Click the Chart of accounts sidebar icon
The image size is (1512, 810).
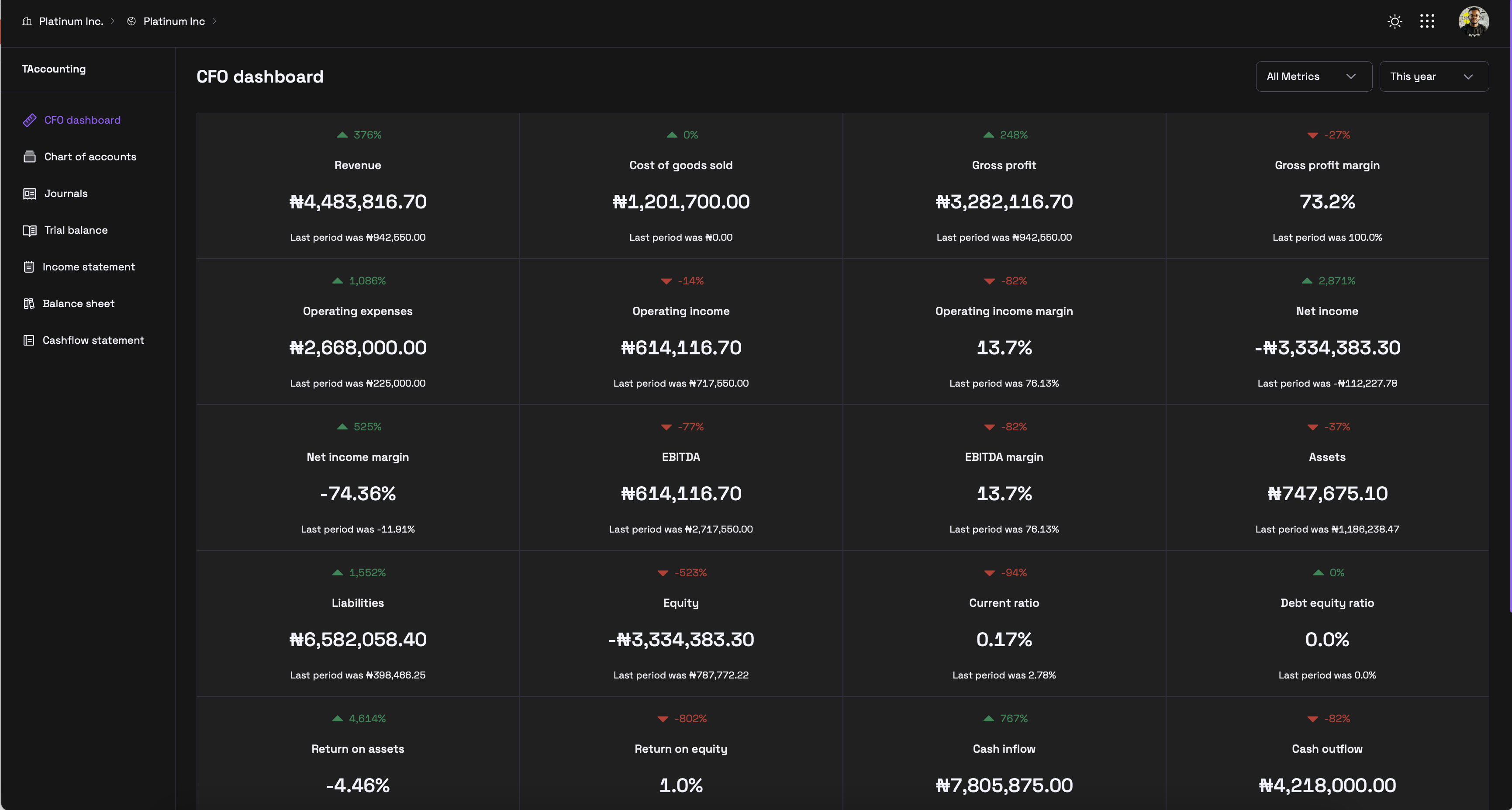pos(29,157)
